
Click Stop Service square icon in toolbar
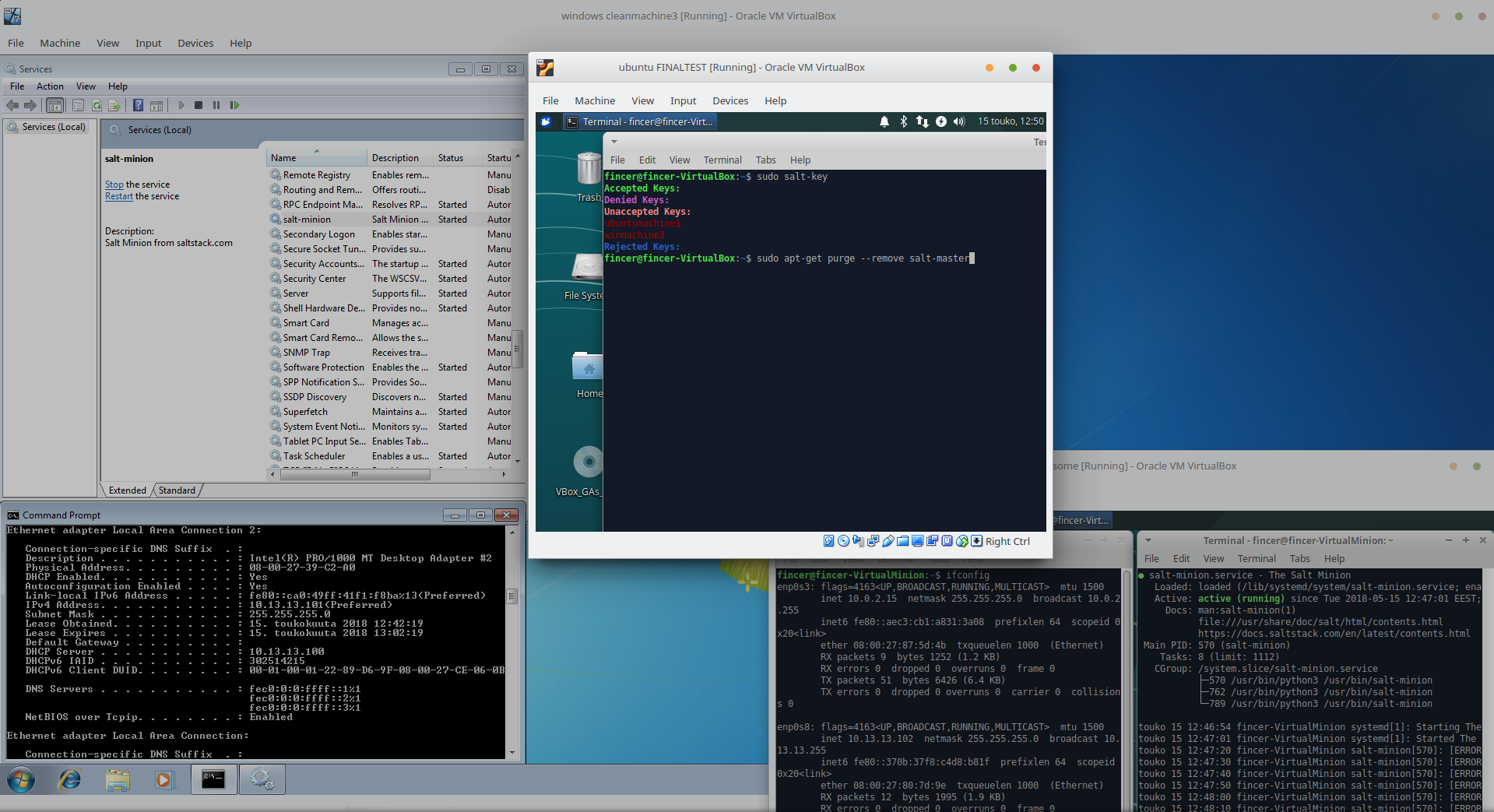[199, 105]
